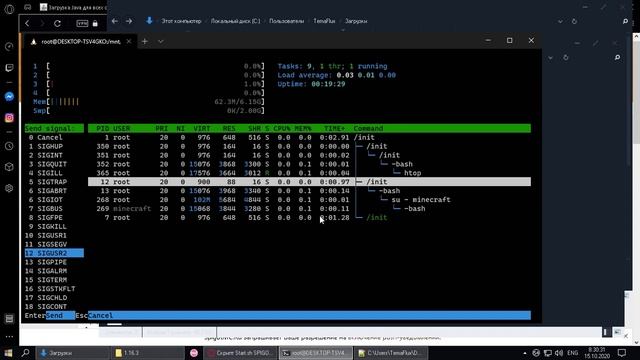Reload page in browser
This screenshot has height=360, width=640.
click(58, 23)
